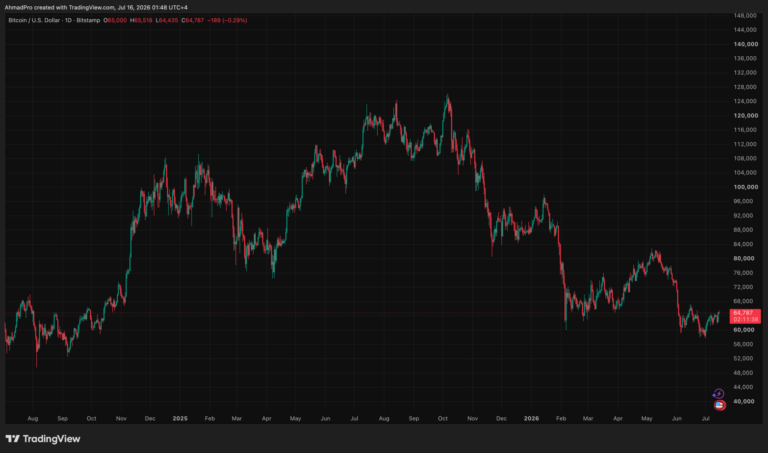Screen dimensions: 768x453
Task: Click the 40,000 price axis label
Action: 743,402
